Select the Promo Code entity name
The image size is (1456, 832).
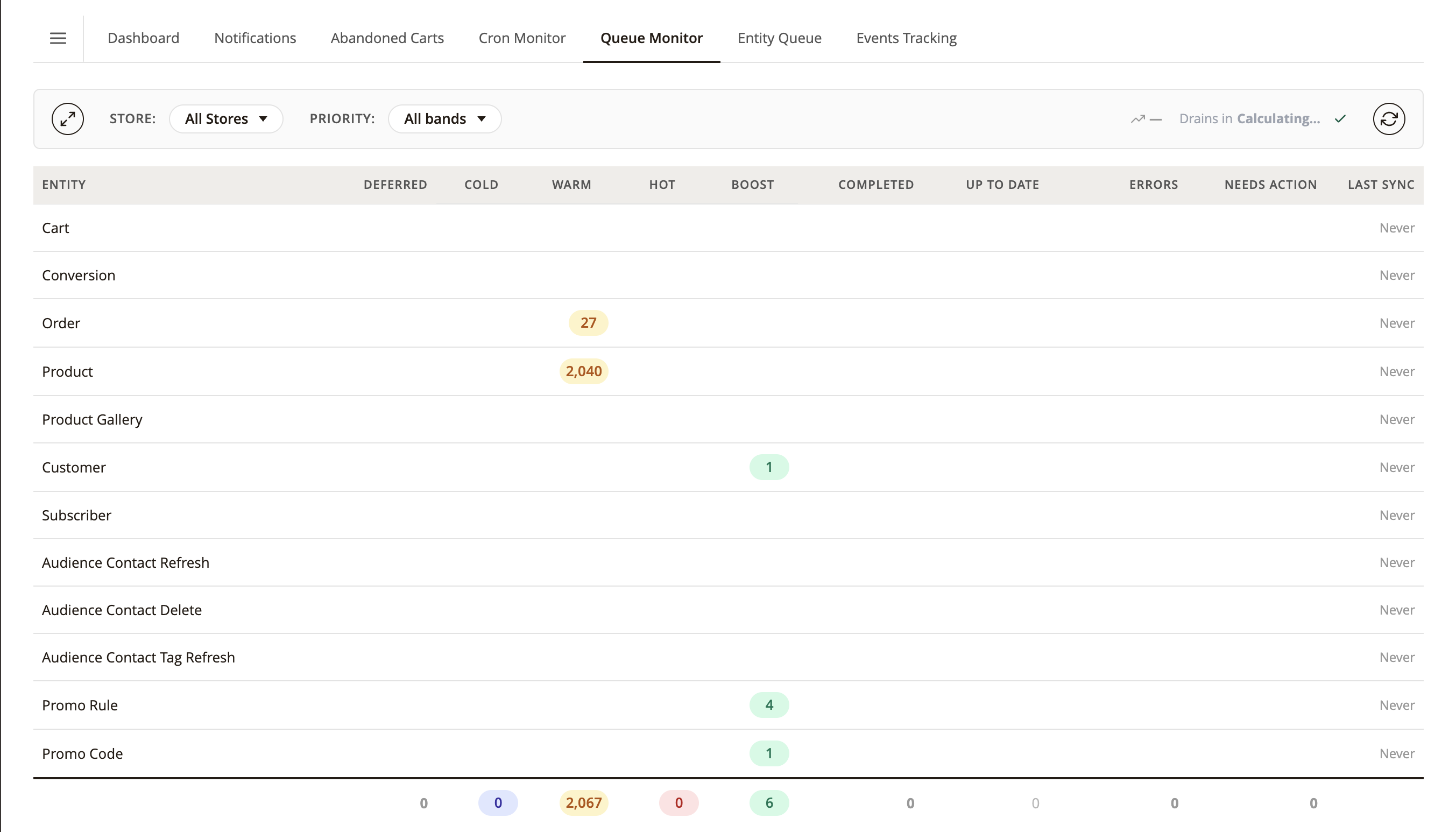click(x=82, y=754)
